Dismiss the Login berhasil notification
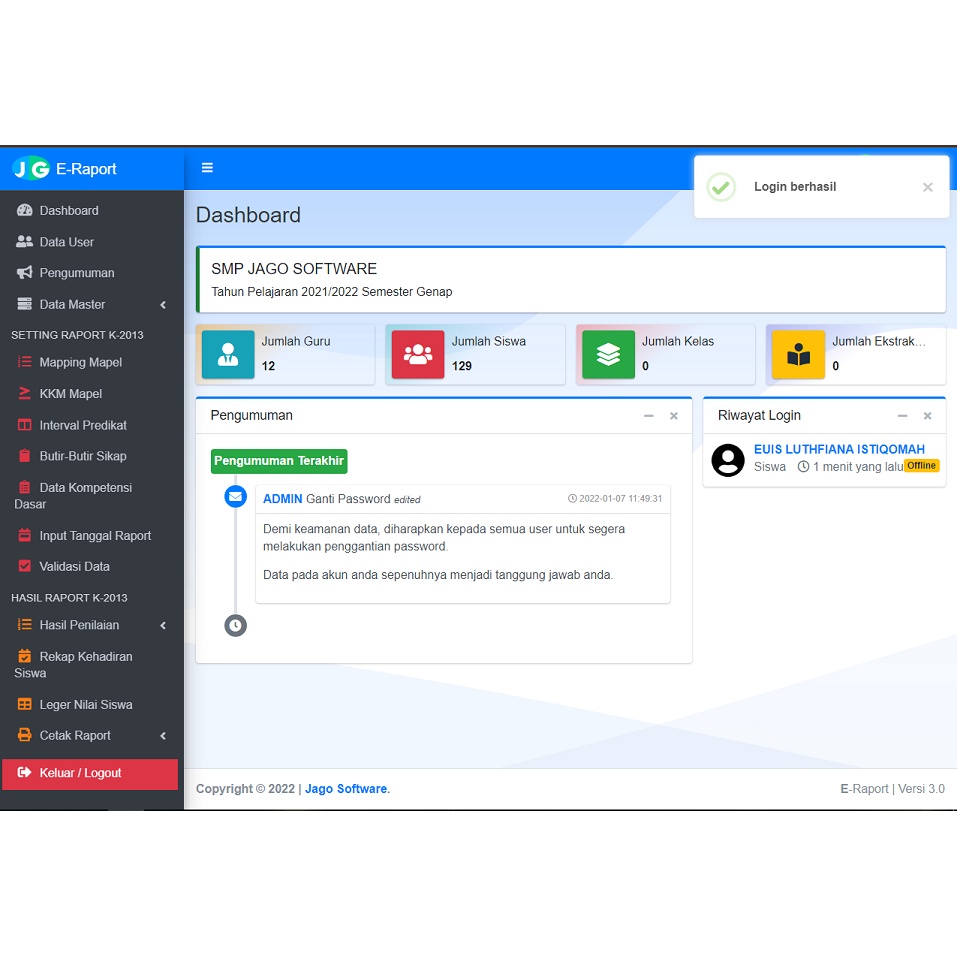 coord(928,187)
